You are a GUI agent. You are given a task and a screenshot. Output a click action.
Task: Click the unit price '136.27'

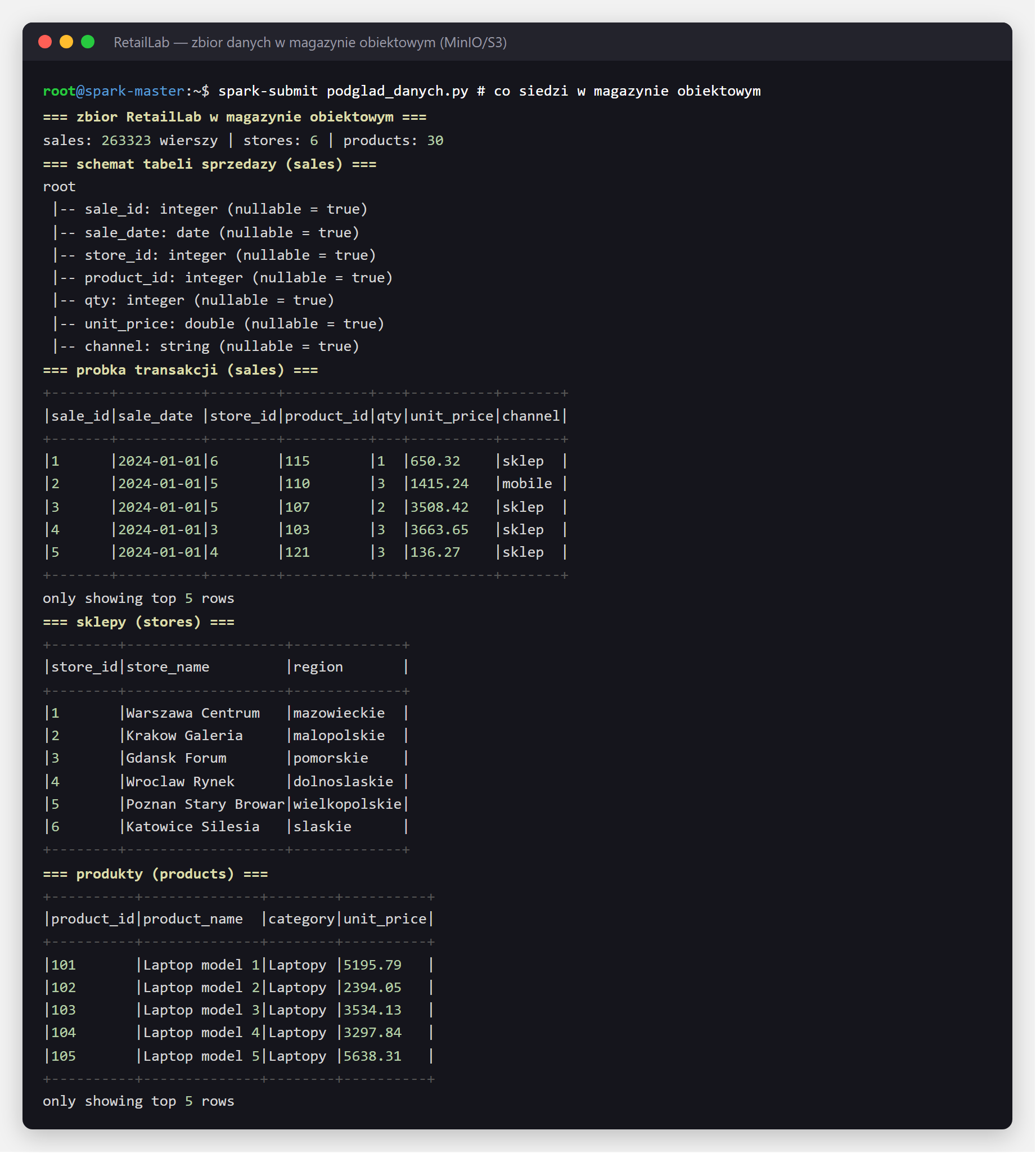[435, 553]
